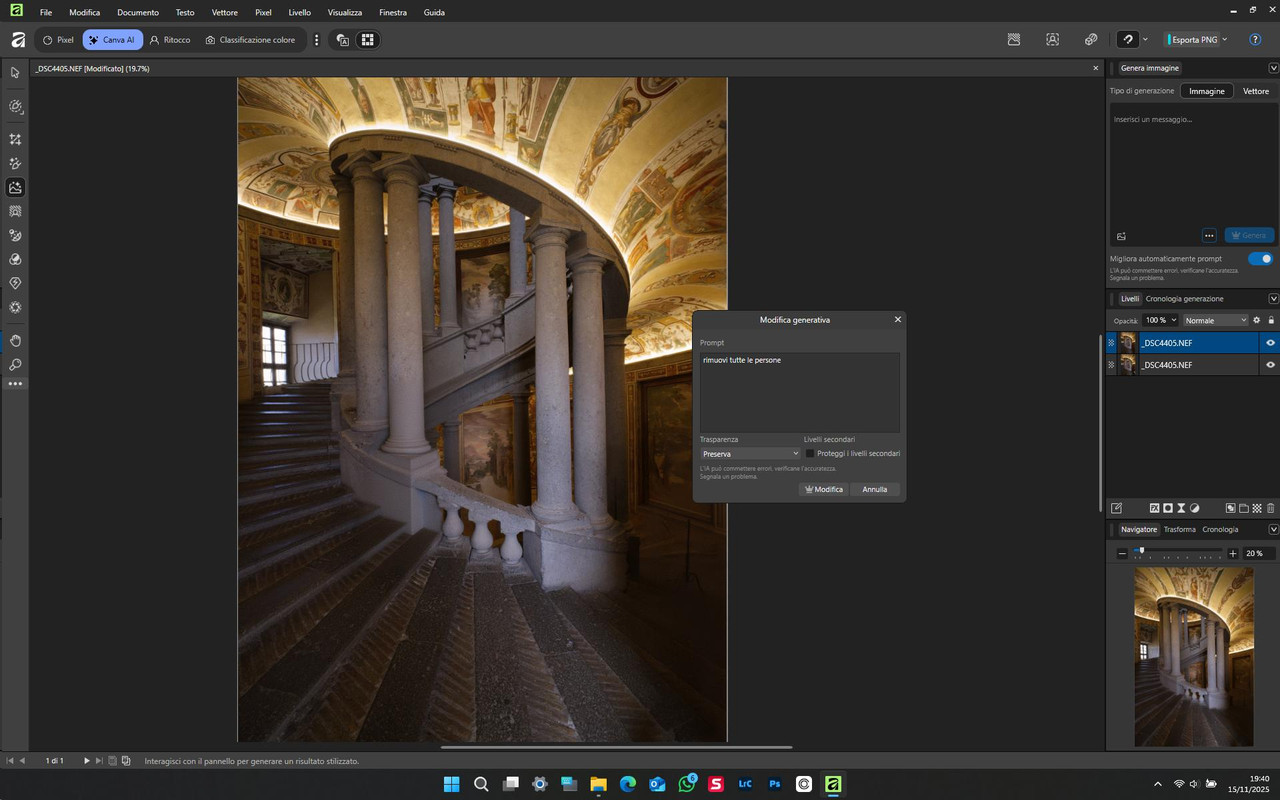Select Vettore generation type

[x=1256, y=91]
